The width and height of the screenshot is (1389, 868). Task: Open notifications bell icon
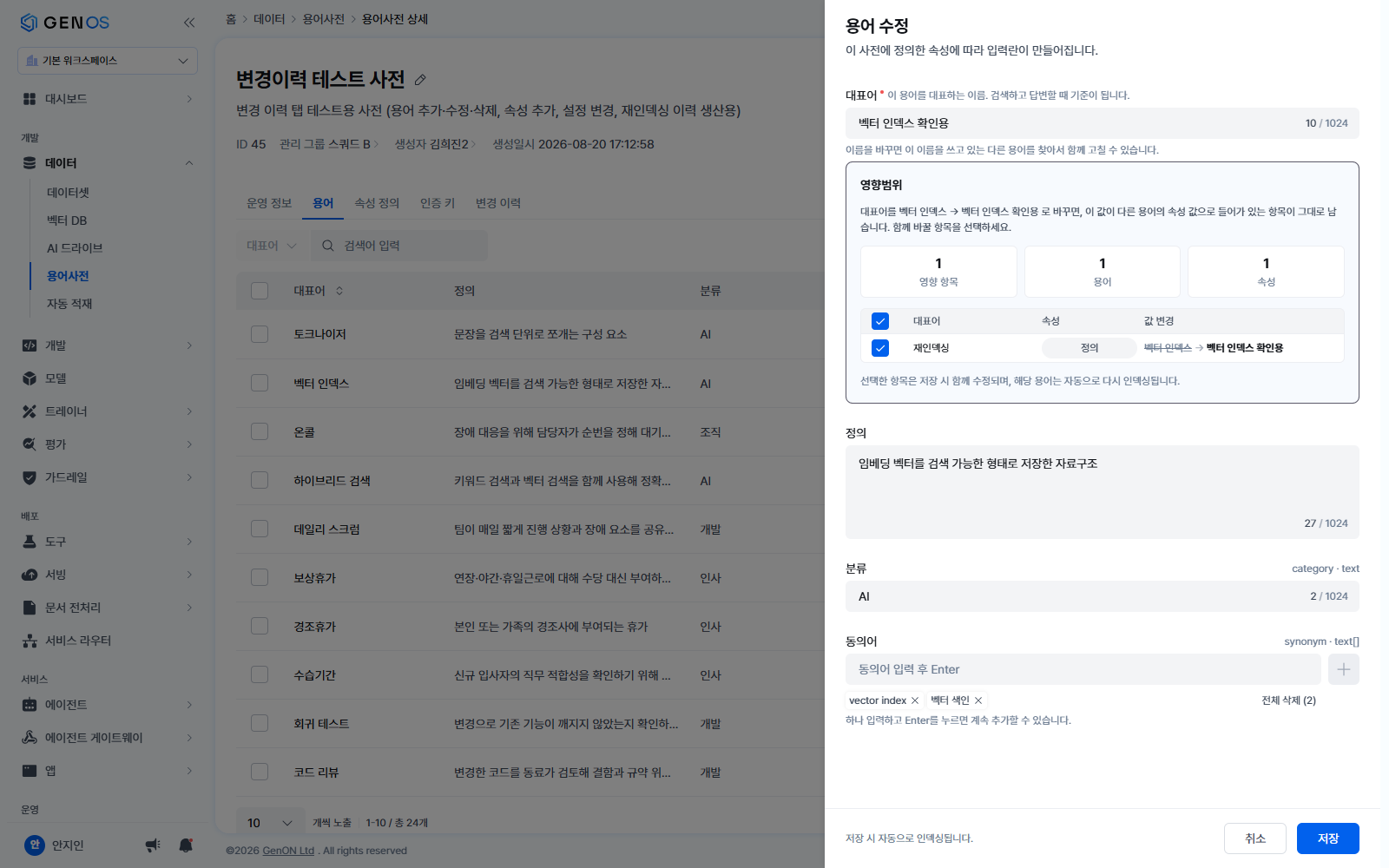click(x=186, y=845)
